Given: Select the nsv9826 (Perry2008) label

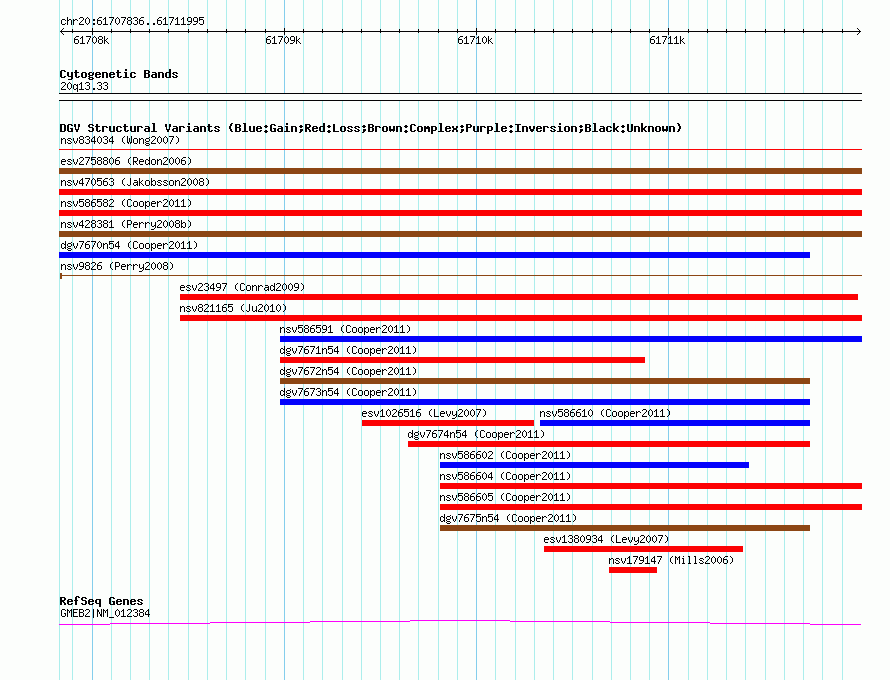Looking at the screenshot, I should pyautogui.click(x=117, y=266).
